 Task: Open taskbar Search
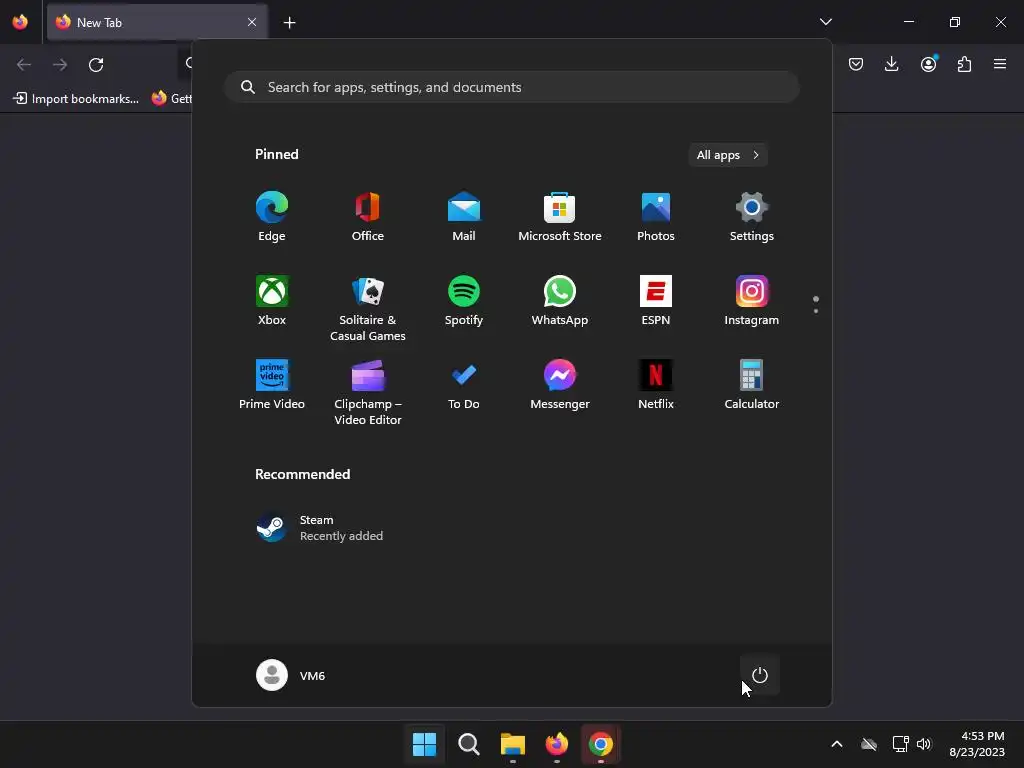(x=469, y=744)
